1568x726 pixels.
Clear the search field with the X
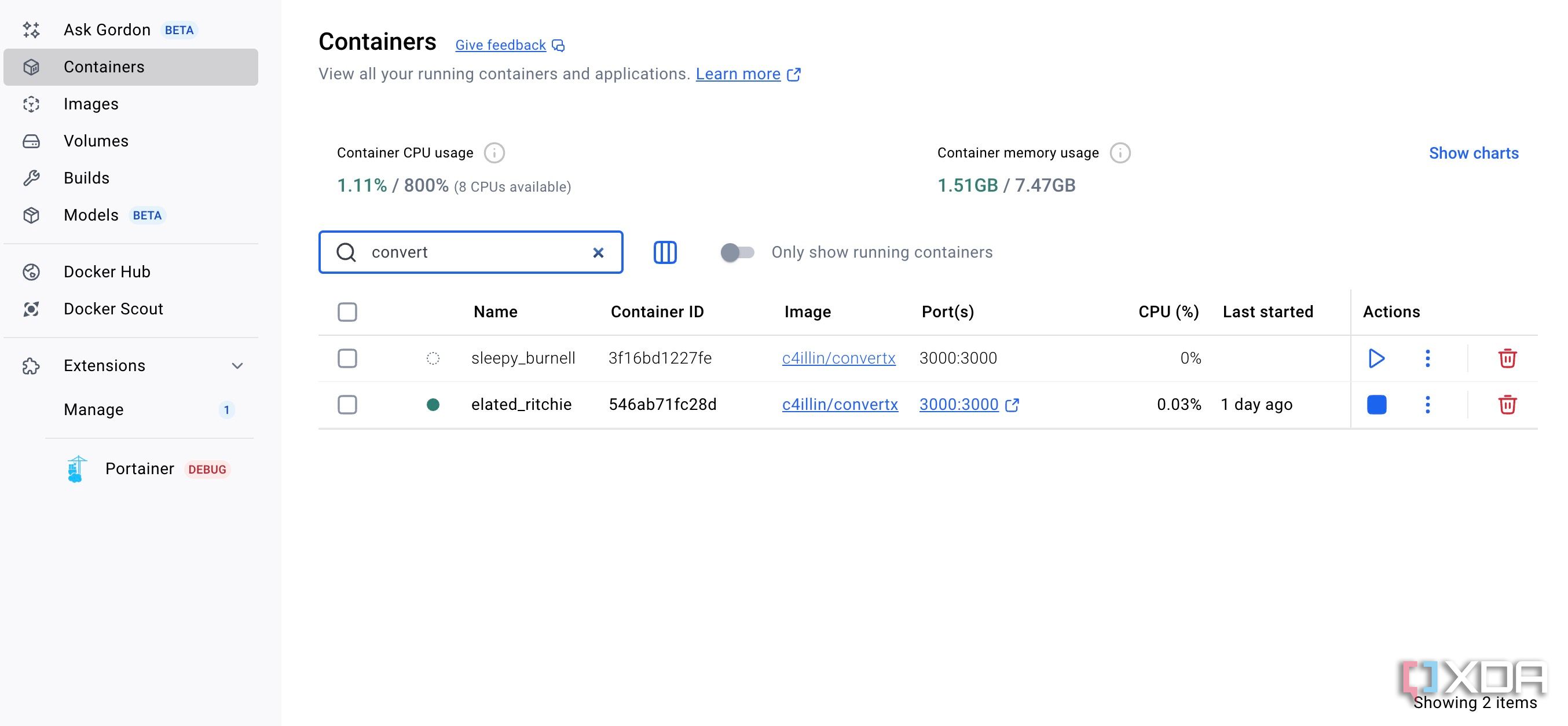(598, 252)
